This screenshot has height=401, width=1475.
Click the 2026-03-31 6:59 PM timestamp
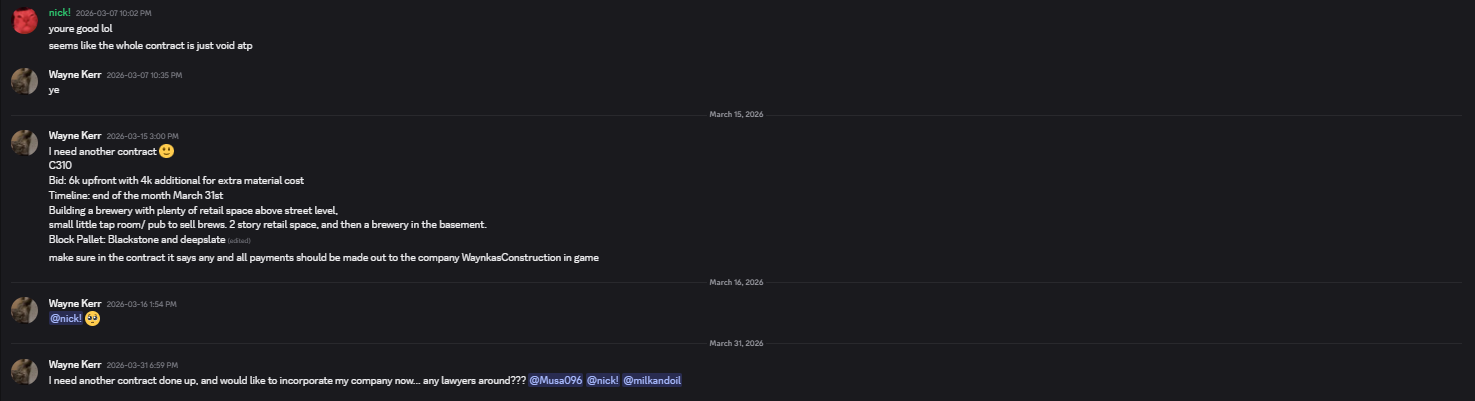[142, 365]
